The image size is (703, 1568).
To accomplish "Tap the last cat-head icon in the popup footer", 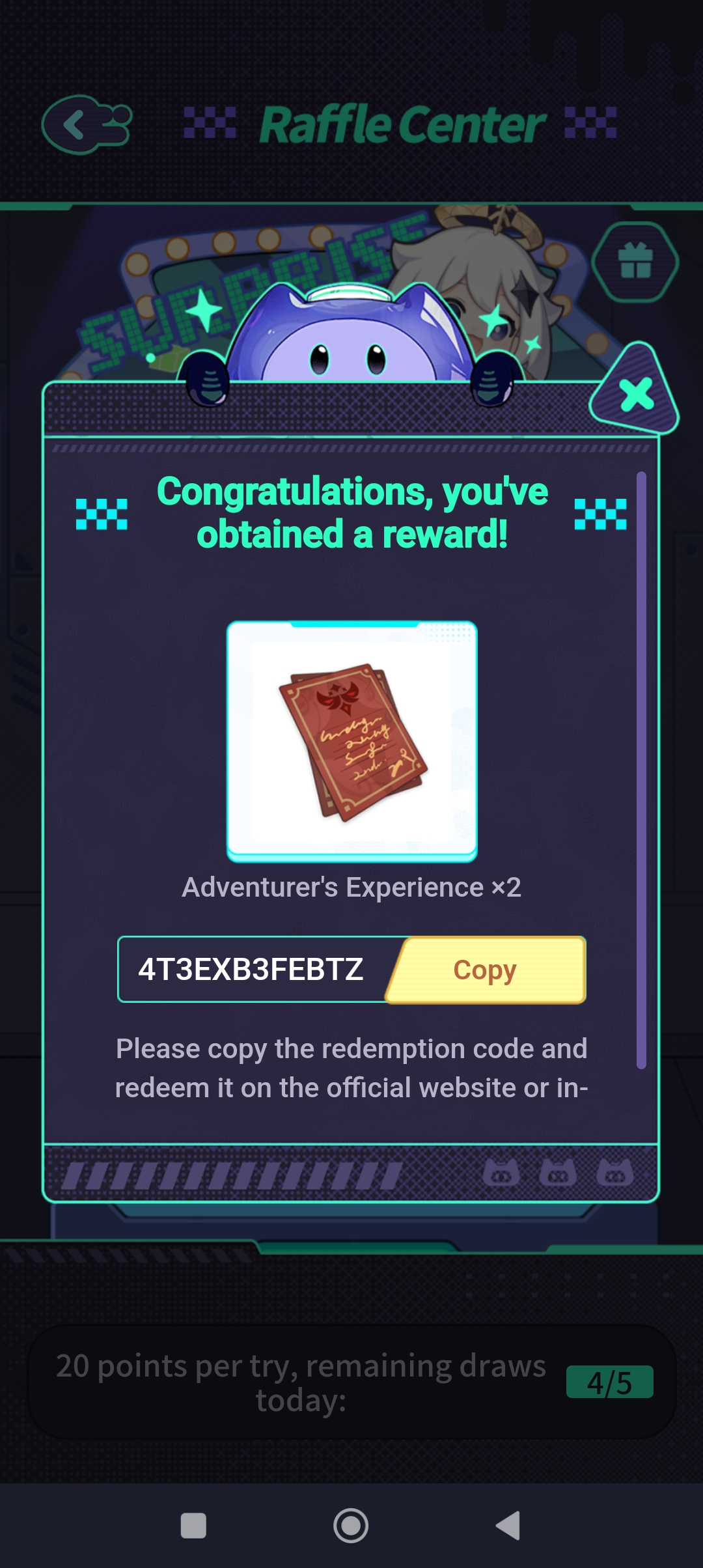I will (x=615, y=1173).
